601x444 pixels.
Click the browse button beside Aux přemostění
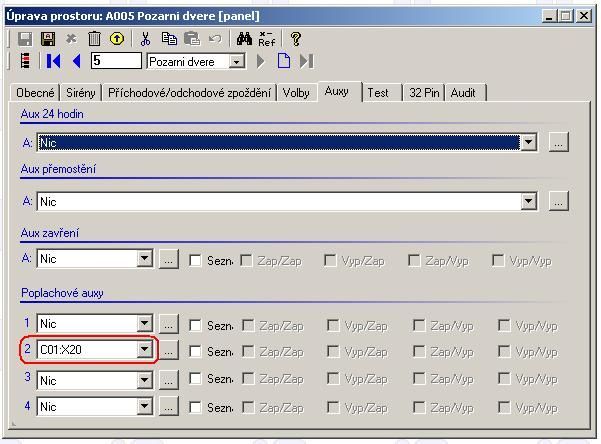click(x=559, y=202)
